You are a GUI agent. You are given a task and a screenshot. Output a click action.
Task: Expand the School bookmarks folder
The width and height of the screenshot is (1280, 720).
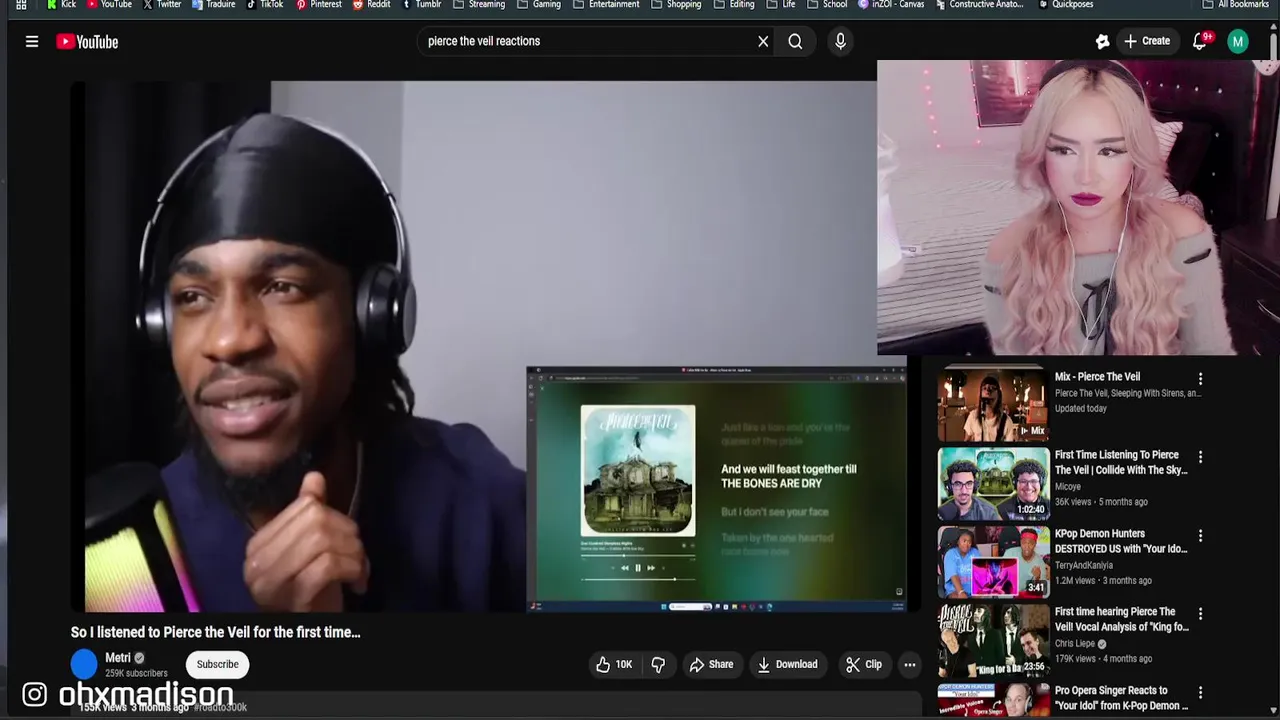click(x=827, y=5)
